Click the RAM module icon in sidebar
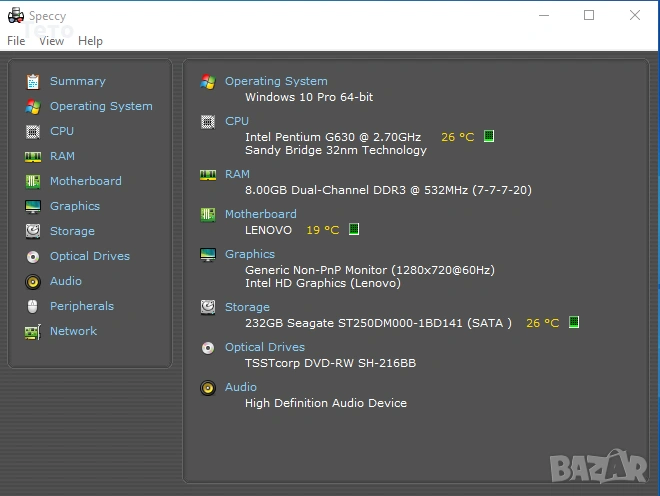Image resolution: width=660 pixels, height=496 pixels. (x=33, y=156)
